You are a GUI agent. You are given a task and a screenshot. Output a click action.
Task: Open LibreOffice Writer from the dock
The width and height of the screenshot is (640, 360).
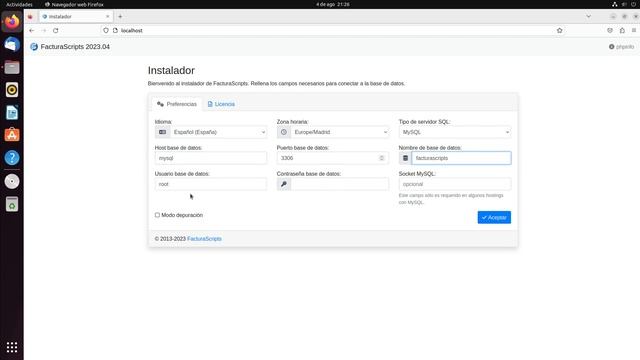[12, 112]
